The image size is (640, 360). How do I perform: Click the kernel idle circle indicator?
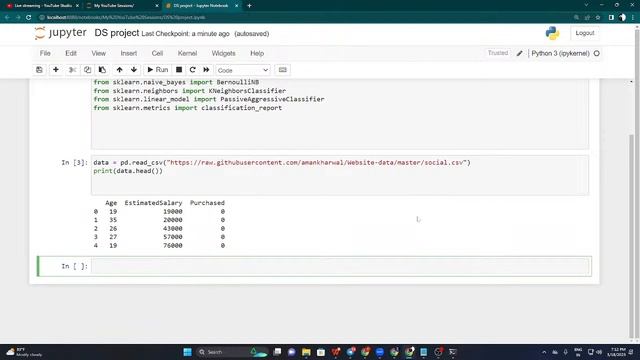[x=596, y=53]
